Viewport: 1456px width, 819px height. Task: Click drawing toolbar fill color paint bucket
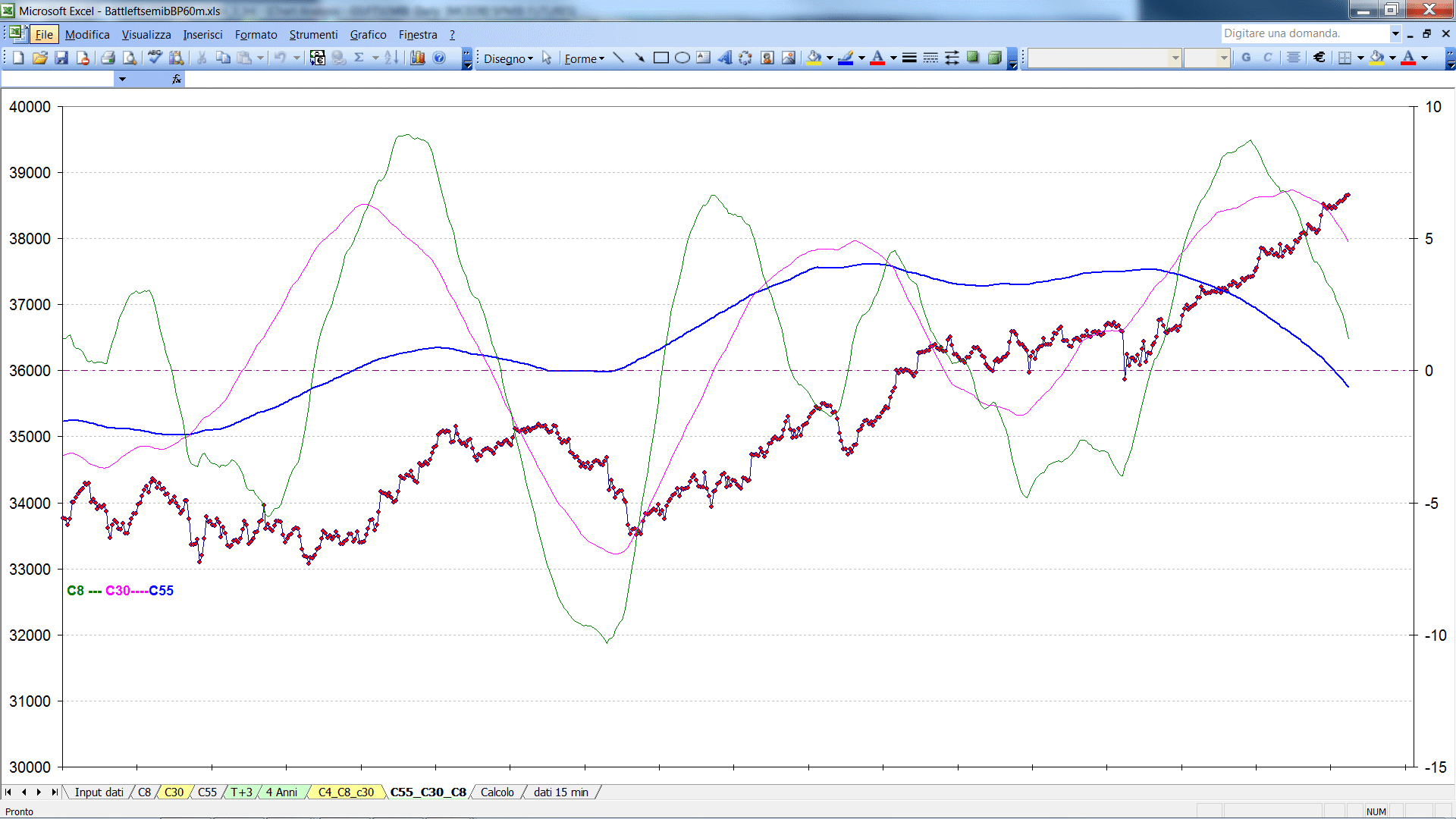click(x=814, y=58)
